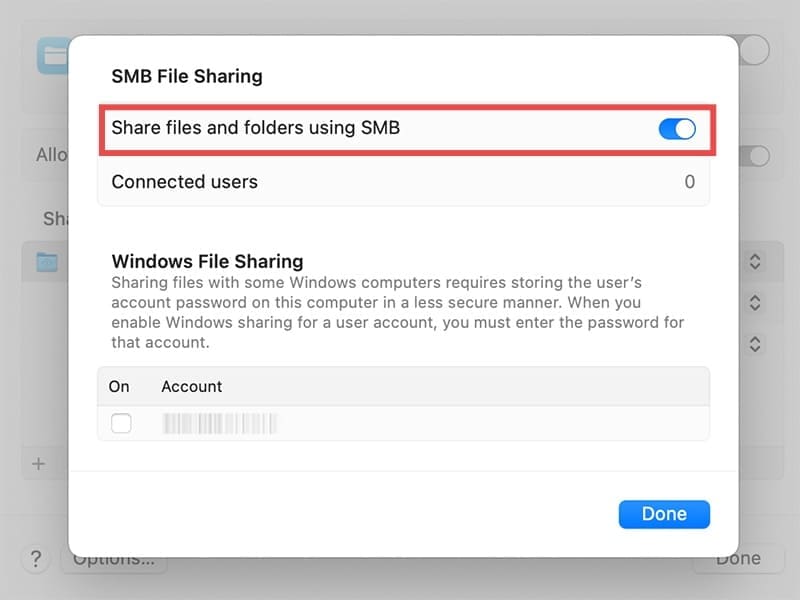Viewport: 800px width, 600px height.
Task: Click the connected users count value 0
Action: click(x=689, y=182)
